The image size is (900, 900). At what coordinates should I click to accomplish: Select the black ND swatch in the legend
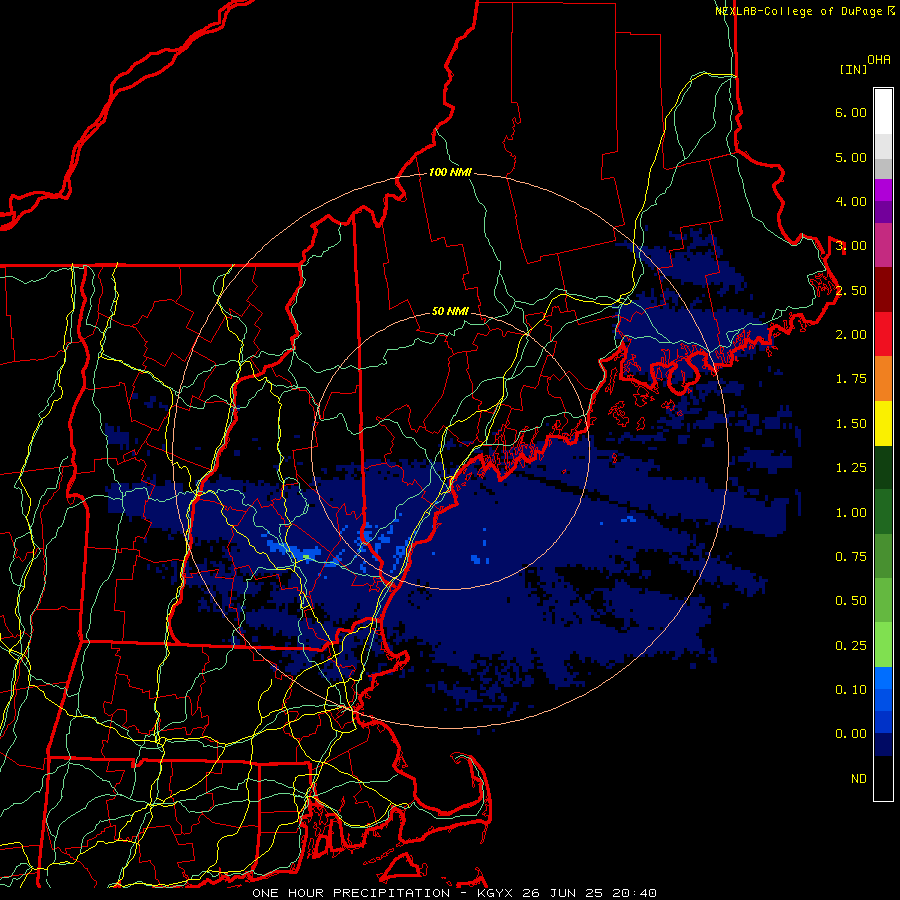[x=883, y=778]
